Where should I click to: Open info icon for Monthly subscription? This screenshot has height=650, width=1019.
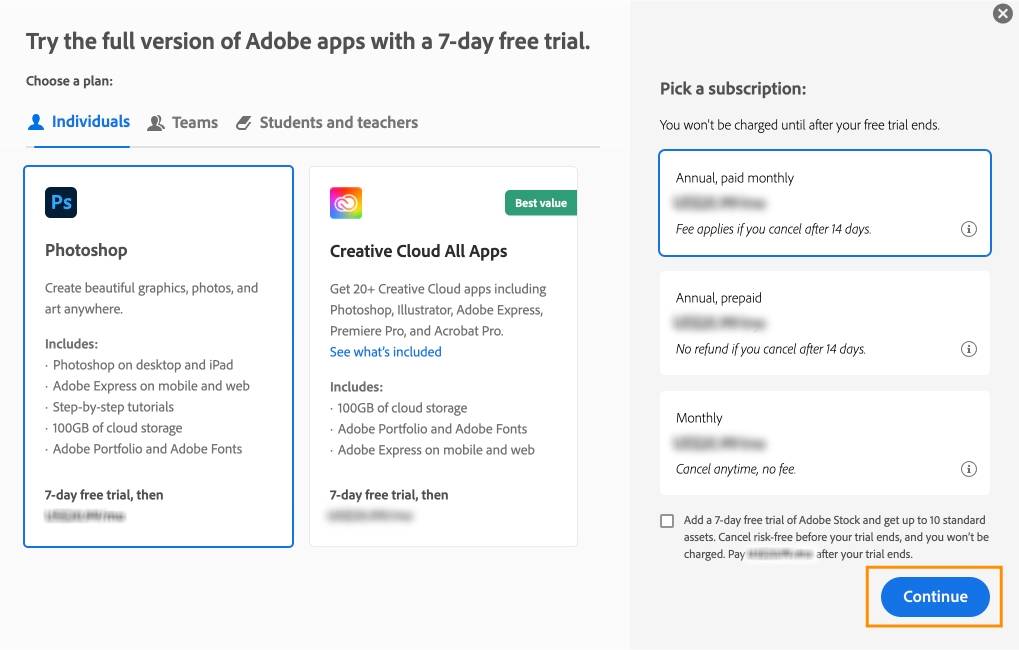point(968,469)
